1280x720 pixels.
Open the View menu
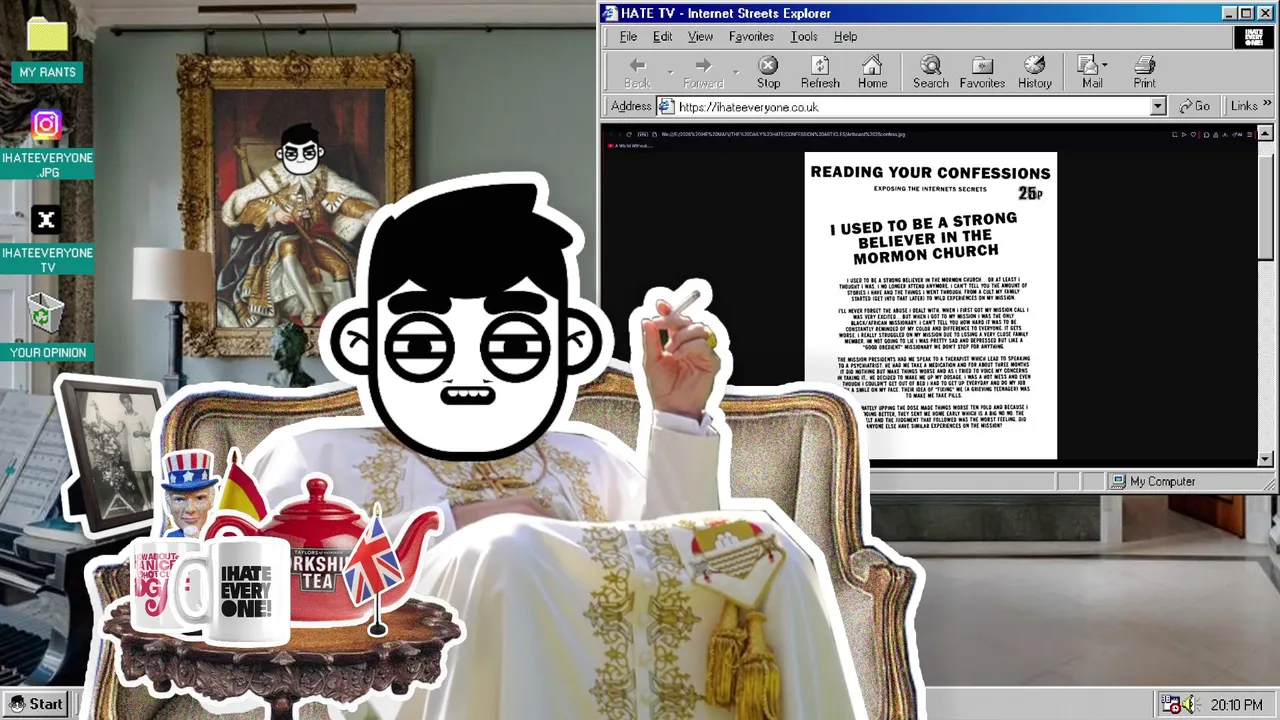tap(700, 37)
